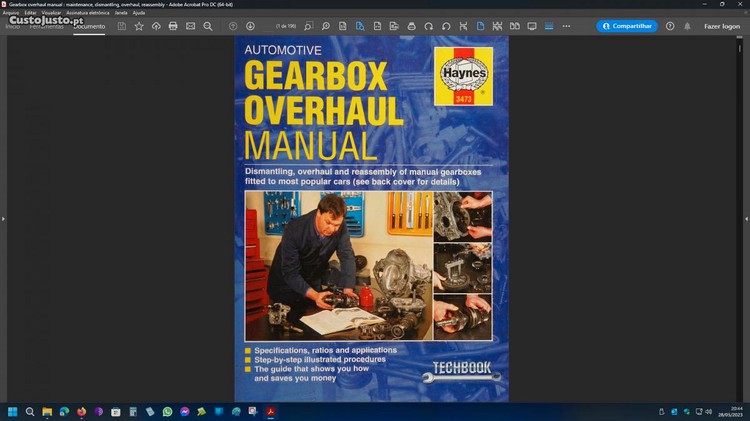
Task: Open the Janela menu
Action: tap(121, 13)
